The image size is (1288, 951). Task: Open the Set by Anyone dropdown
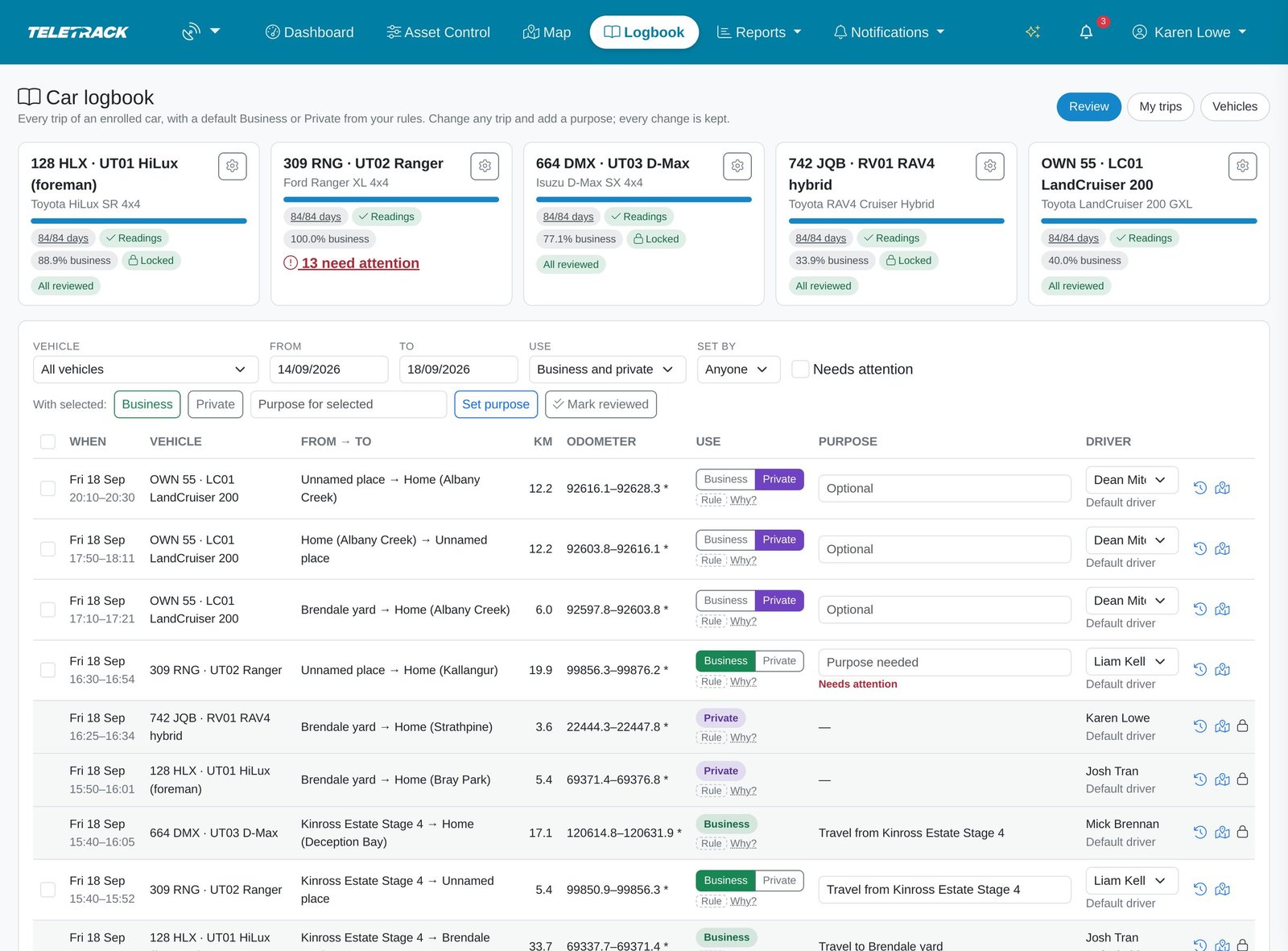click(738, 370)
